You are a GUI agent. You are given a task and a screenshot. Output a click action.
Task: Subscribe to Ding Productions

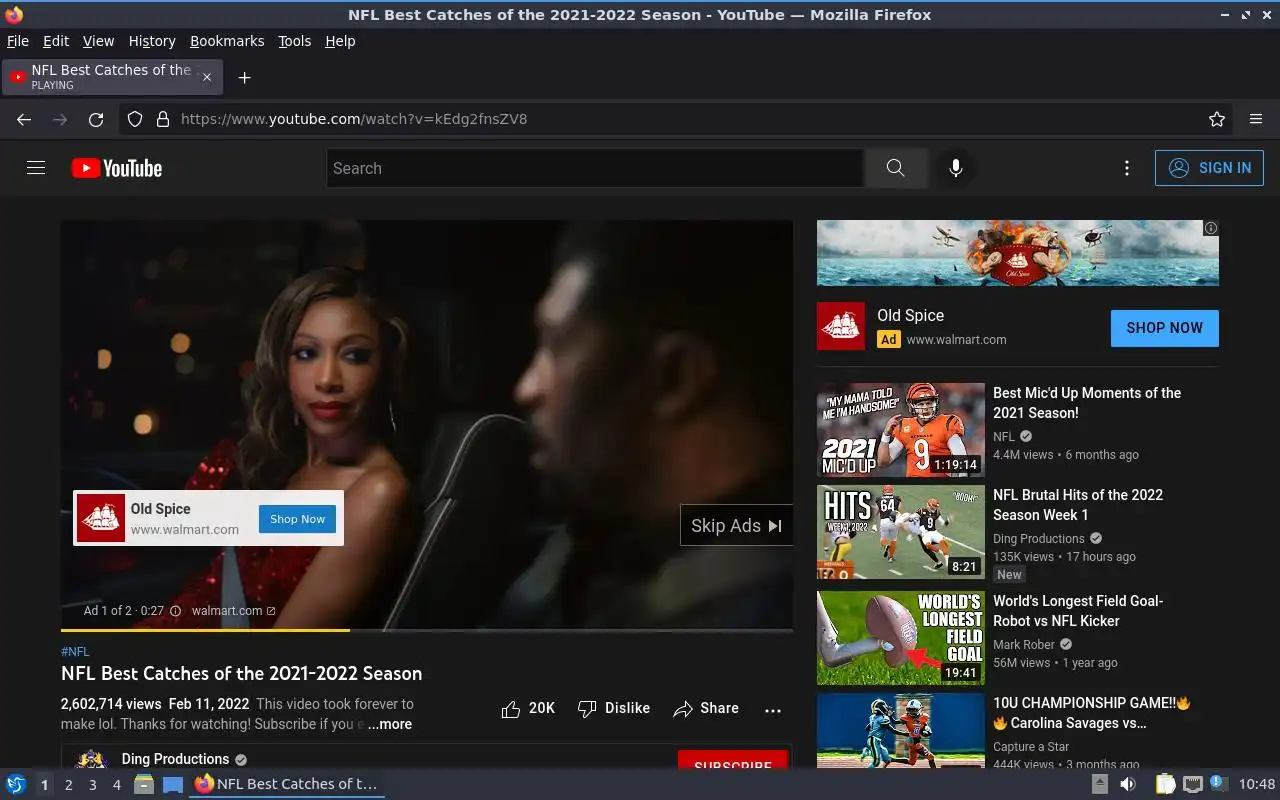click(732, 761)
